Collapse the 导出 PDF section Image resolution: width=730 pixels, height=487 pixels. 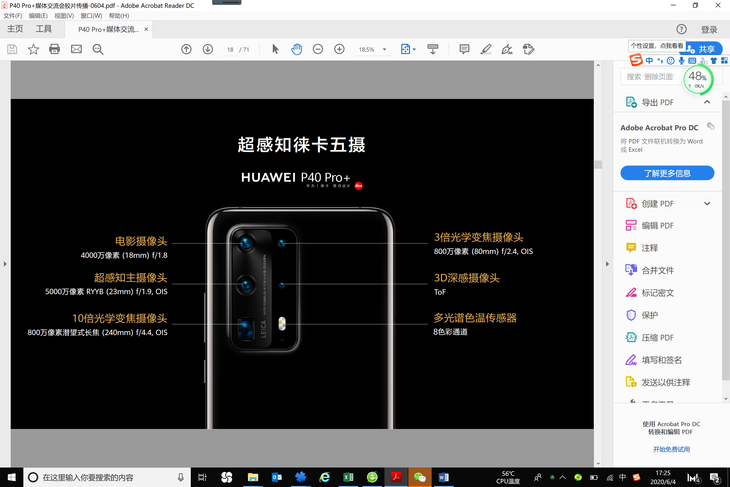coord(707,102)
